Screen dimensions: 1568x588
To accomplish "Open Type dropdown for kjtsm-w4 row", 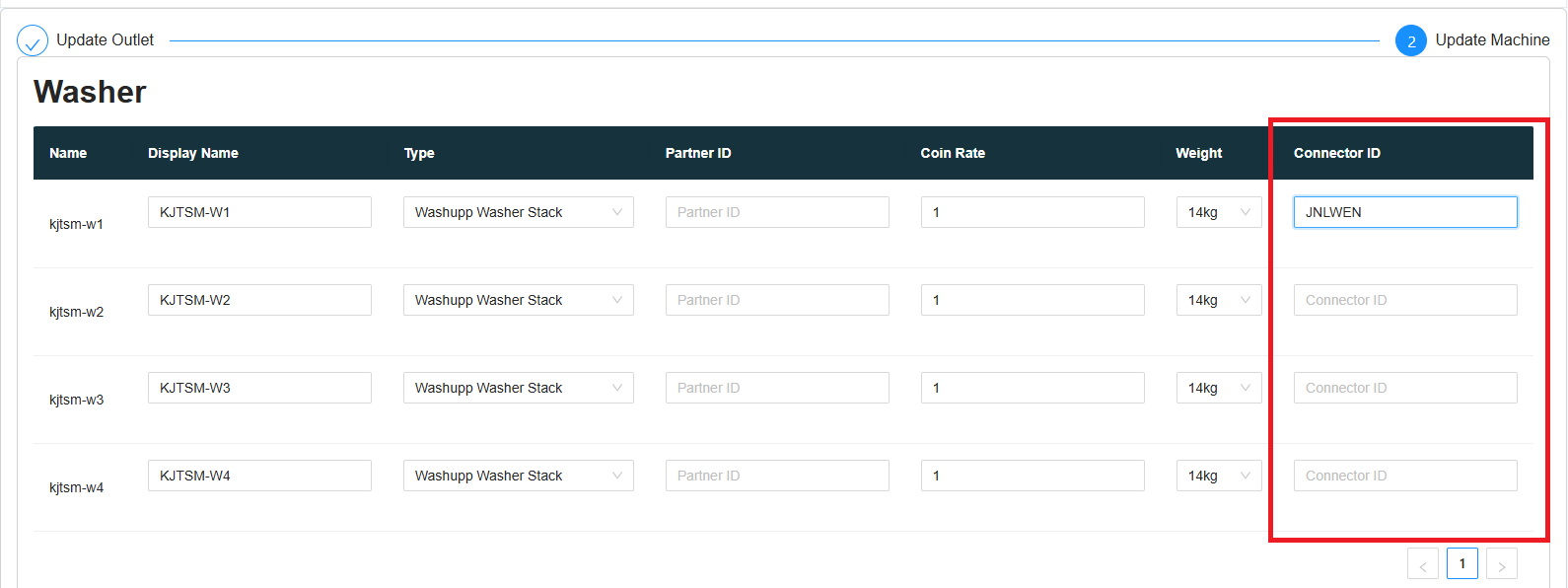I will pos(519,476).
